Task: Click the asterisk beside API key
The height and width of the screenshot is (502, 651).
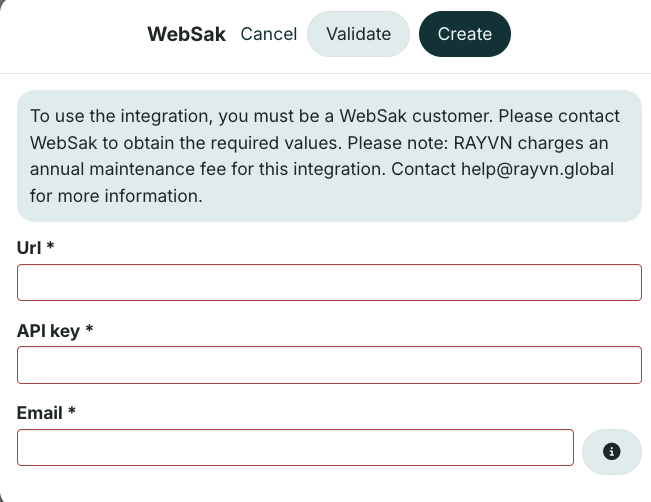Action: point(89,330)
